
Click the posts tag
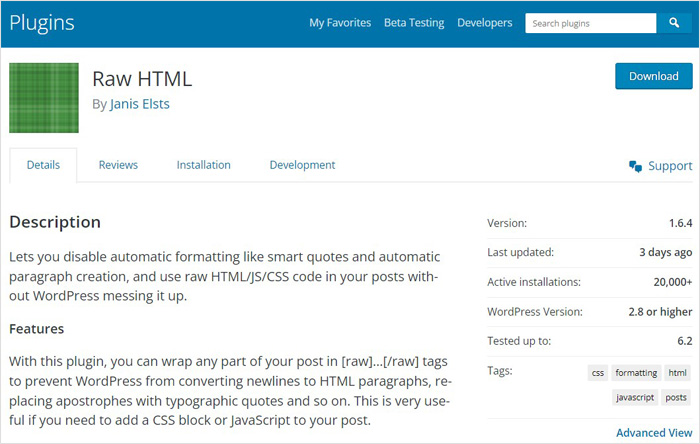tap(676, 397)
